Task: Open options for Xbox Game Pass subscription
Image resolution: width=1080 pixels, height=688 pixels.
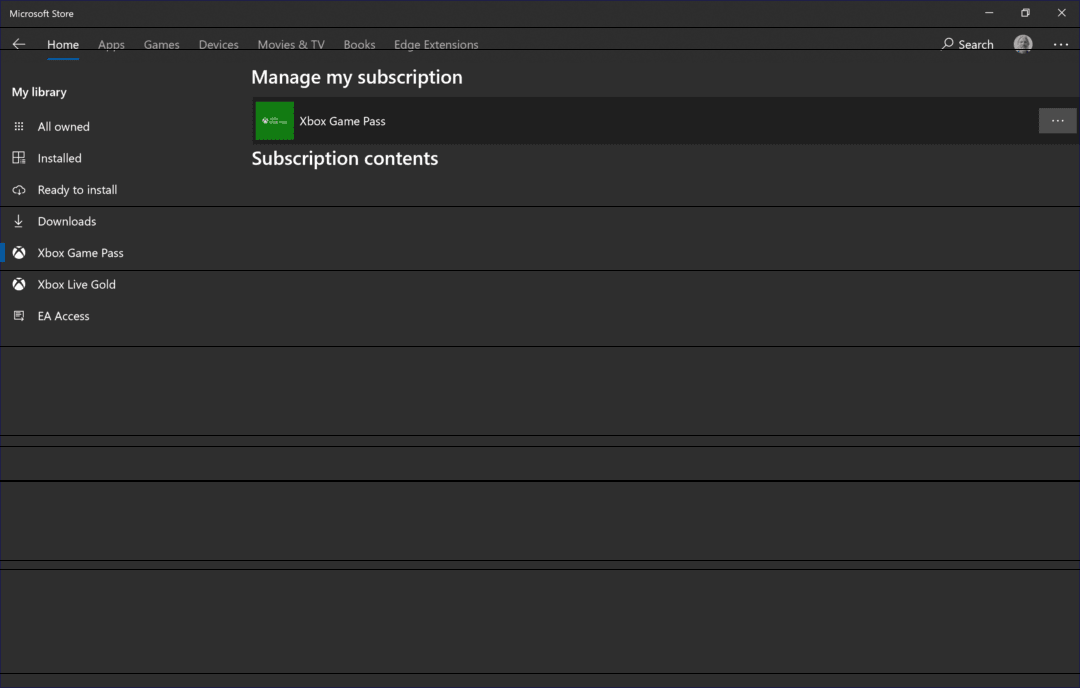Action: (x=1057, y=120)
